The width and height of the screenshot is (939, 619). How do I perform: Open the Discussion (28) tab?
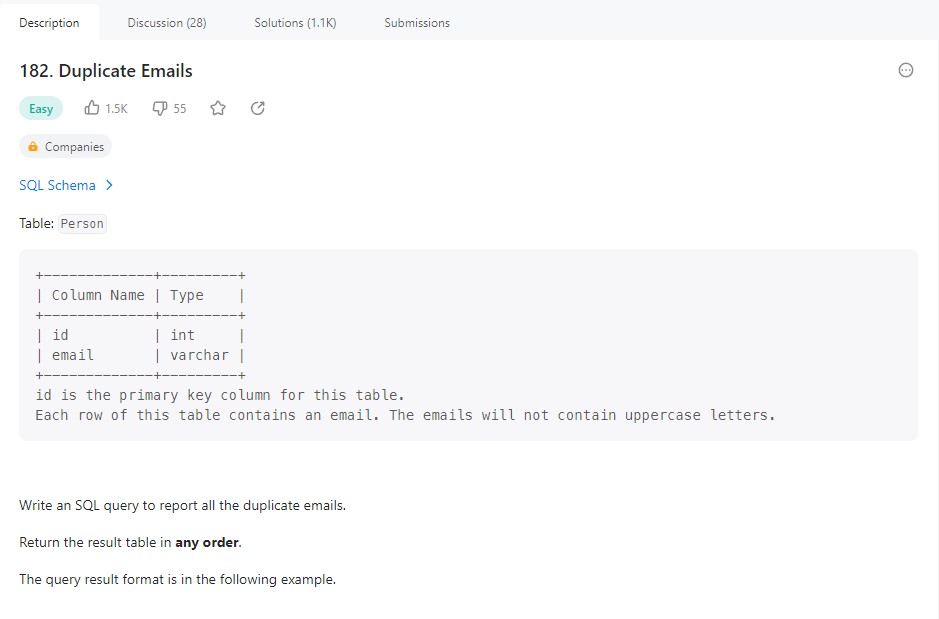(x=167, y=22)
